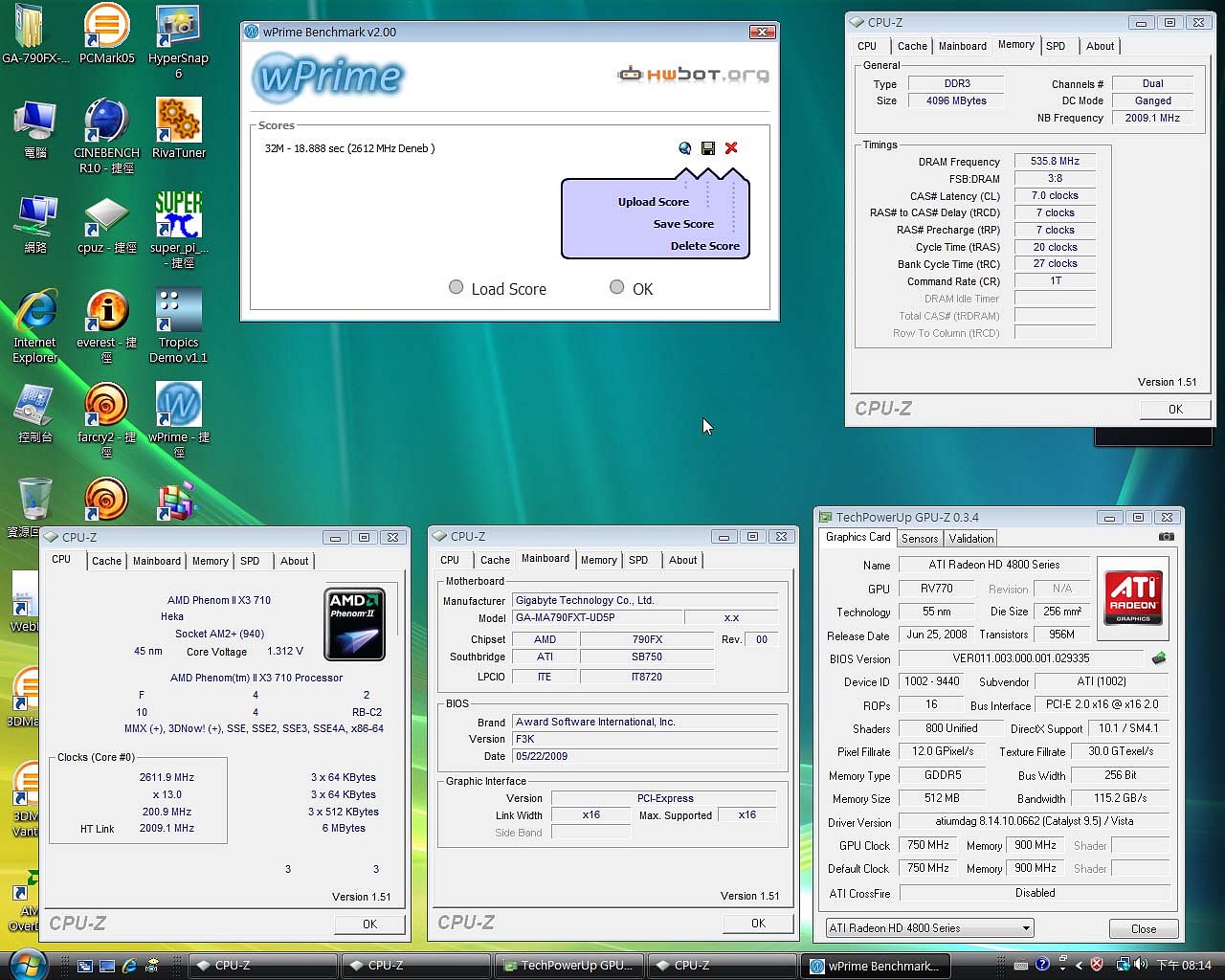The image size is (1225, 980).
Task: Click OK in the CPU-Z Timings window
Action: pos(1175,409)
